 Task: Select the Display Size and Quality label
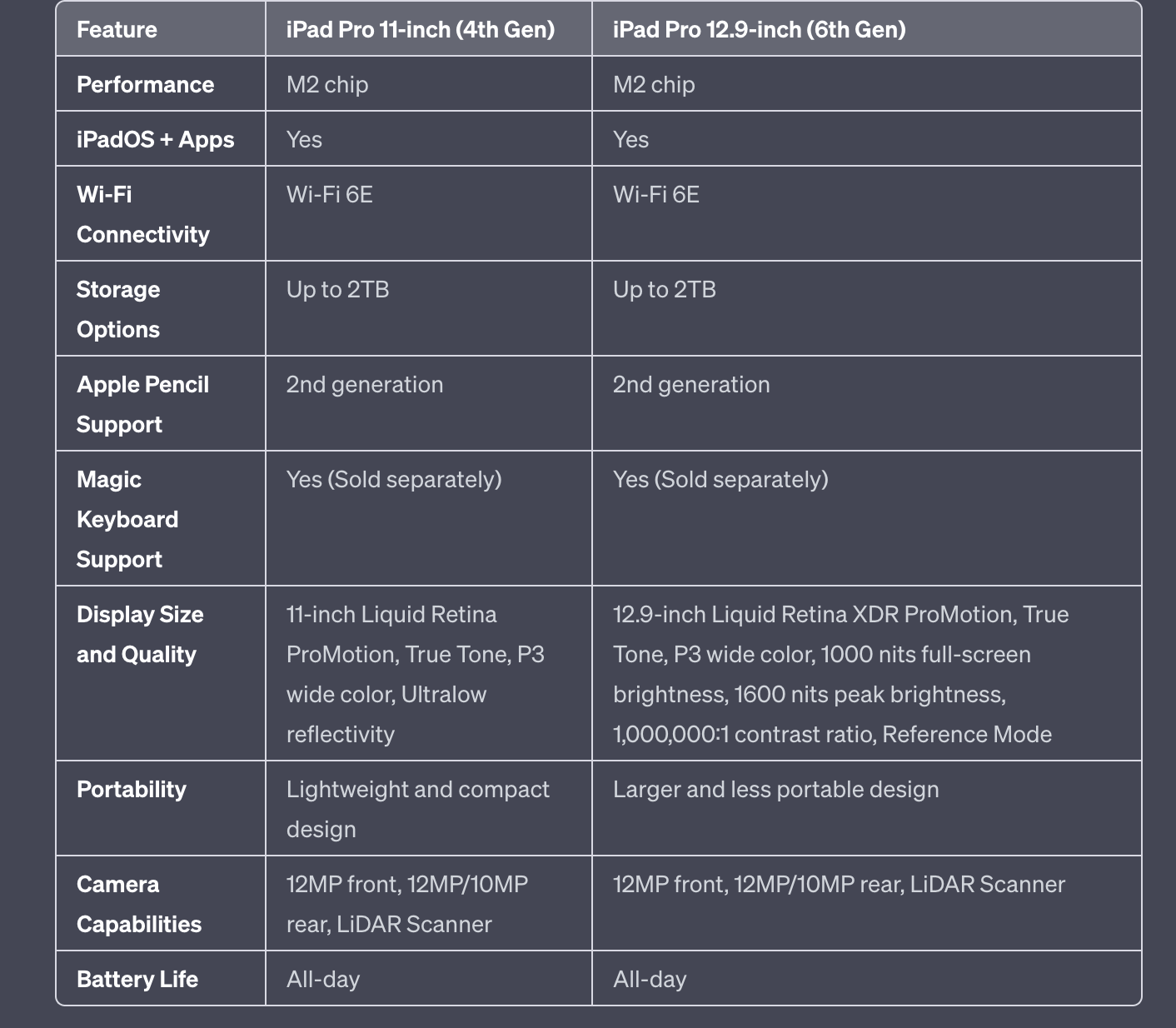click(x=140, y=634)
